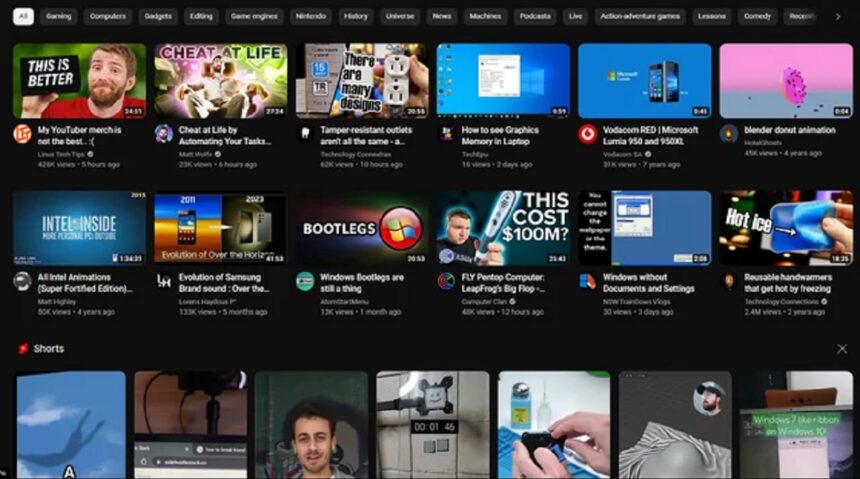This screenshot has width=860, height=479.
Task: Show more category chips with right arrow
Action: (x=838, y=16)
